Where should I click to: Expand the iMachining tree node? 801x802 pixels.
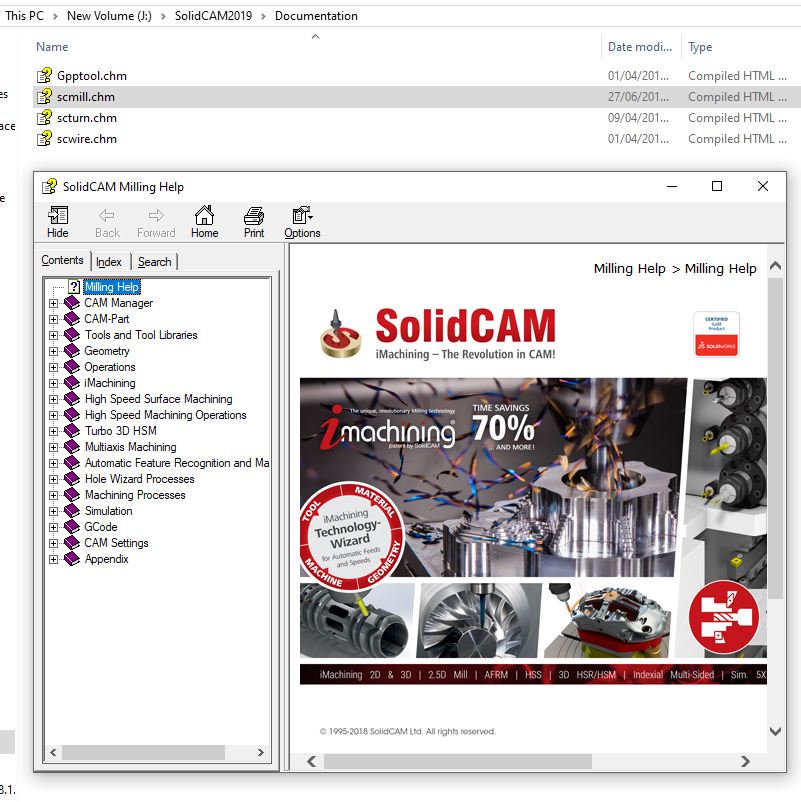pyautogui.click(x=53, y=383)
